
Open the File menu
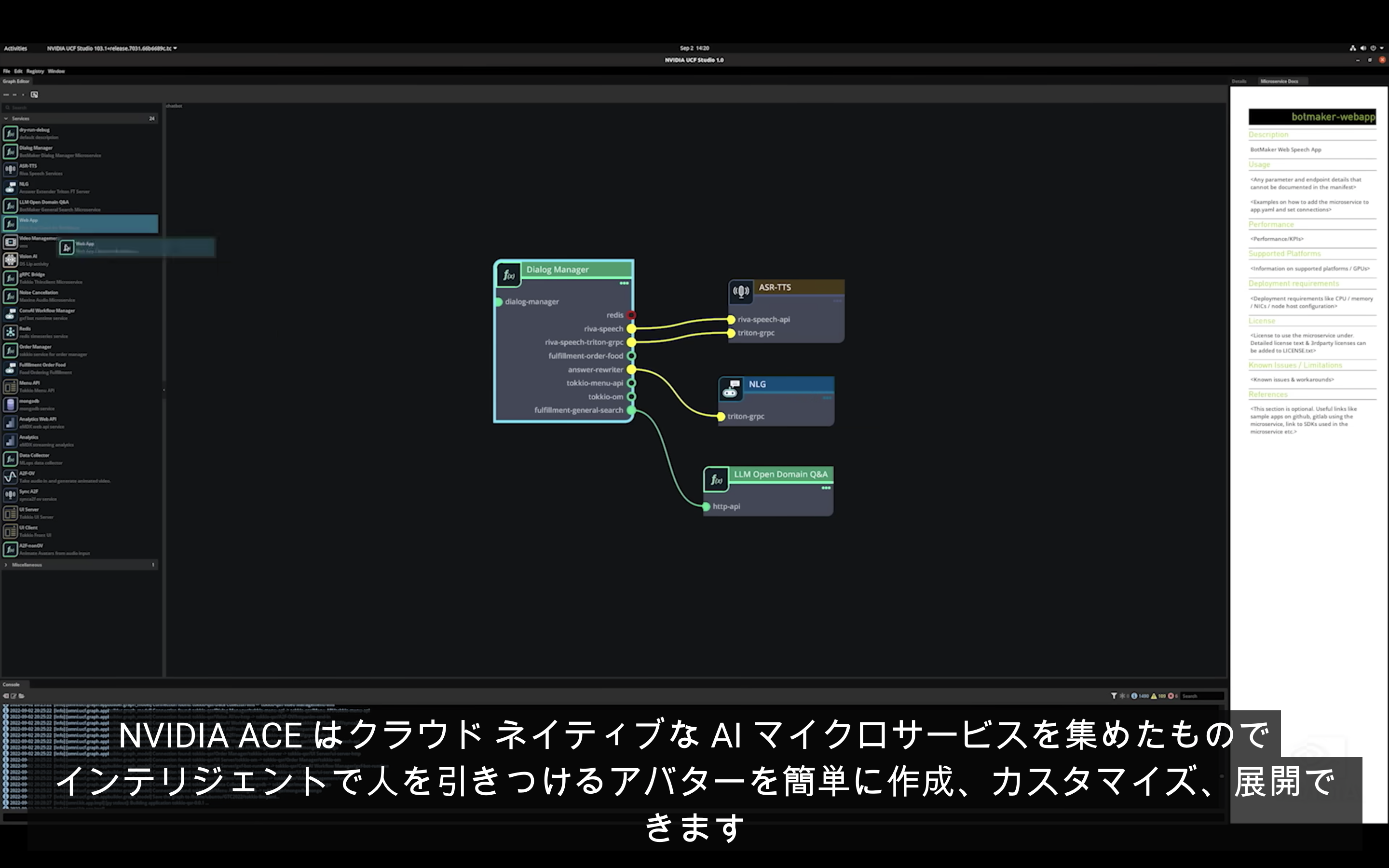pyautogui.click(x=6, y=71)
